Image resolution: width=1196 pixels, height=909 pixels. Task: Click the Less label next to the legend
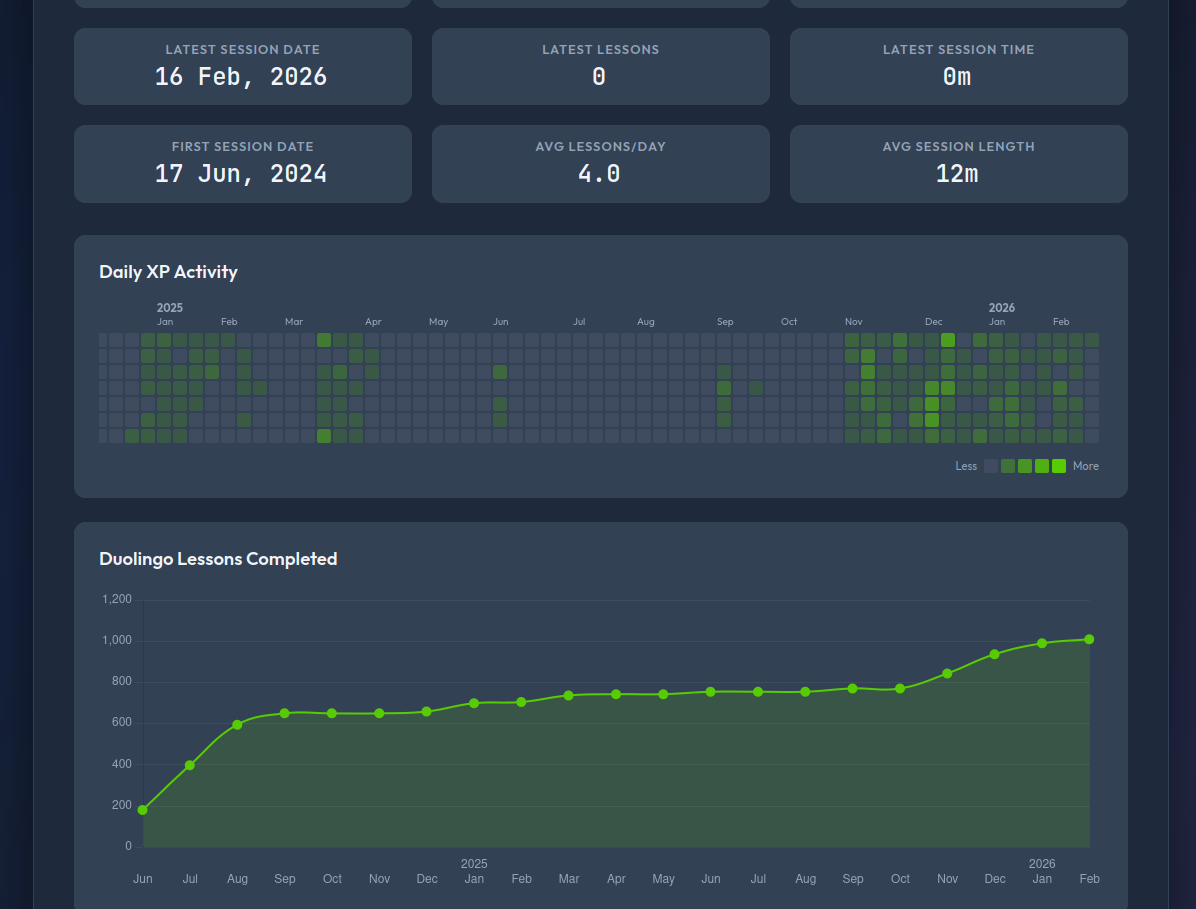pyautogui.click(x=966, y=466)
